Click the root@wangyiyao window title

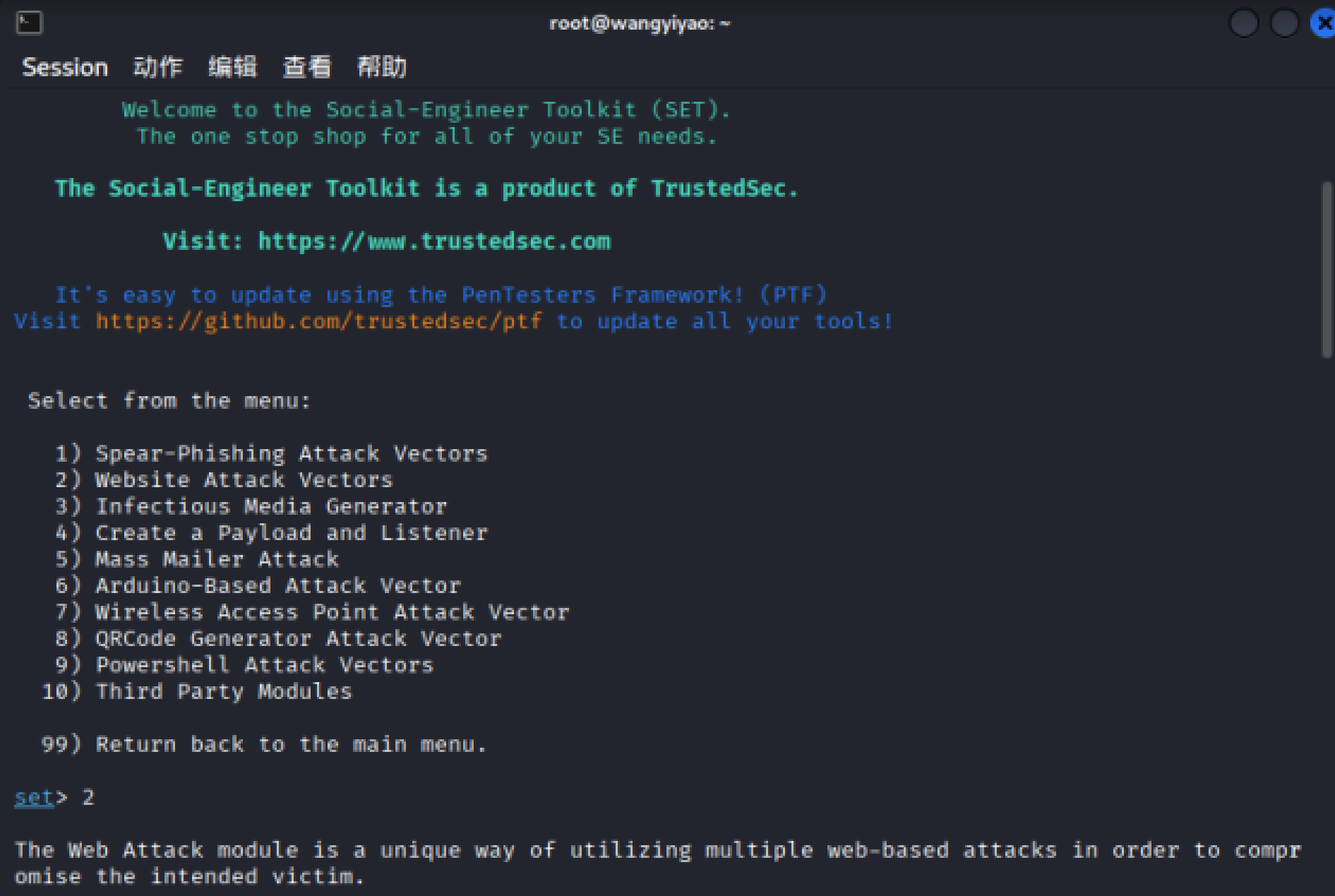(640, 23)
